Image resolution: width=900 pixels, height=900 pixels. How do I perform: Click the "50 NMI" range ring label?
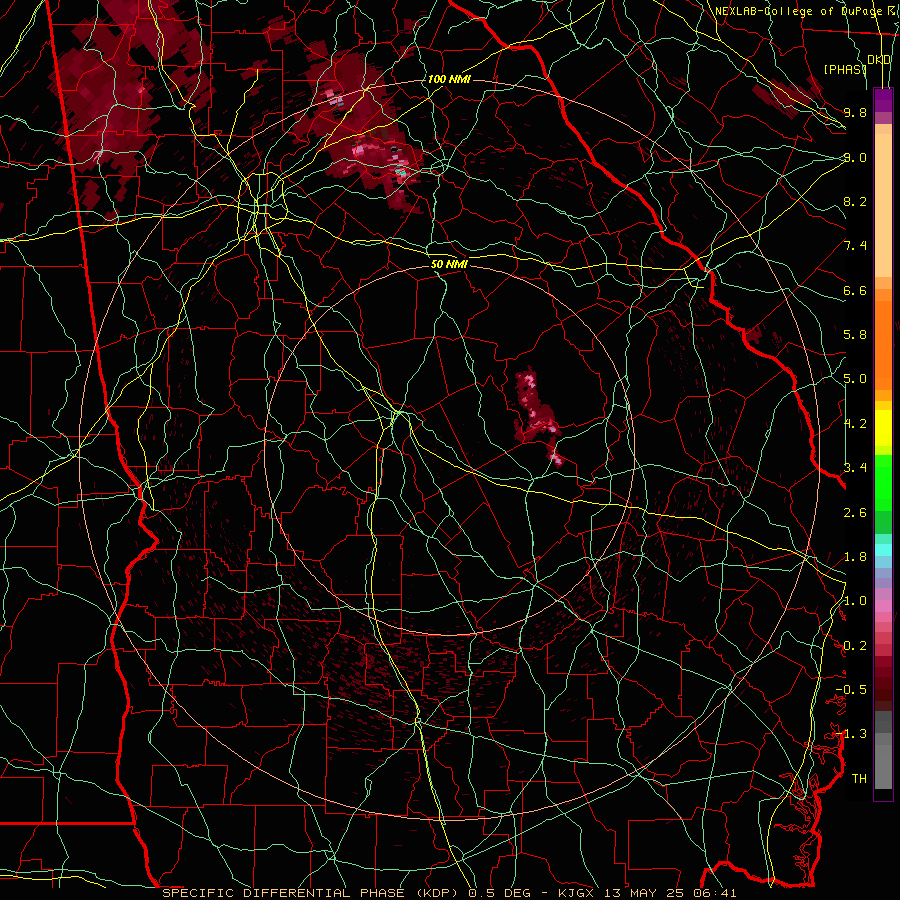tap(449, 265)
